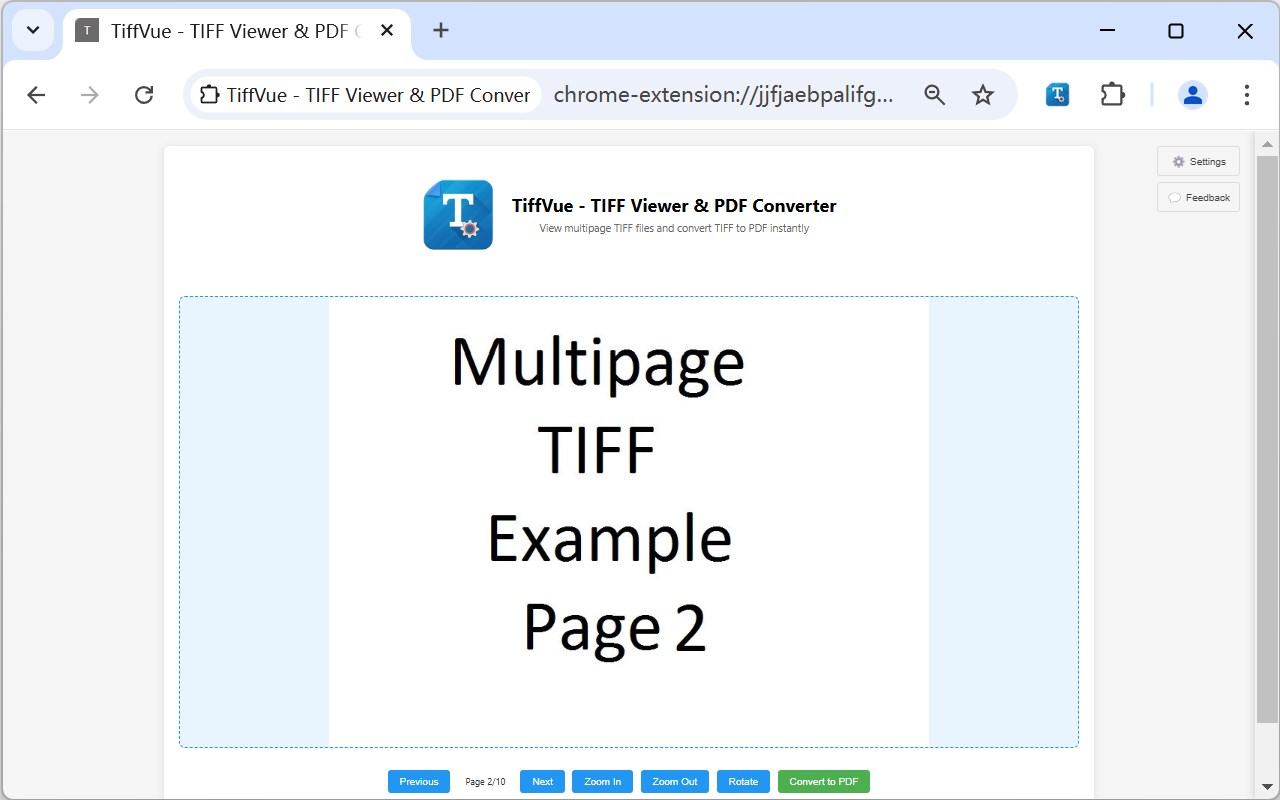Click Zoom In button
1280x800 pixels.
point(602,781)
